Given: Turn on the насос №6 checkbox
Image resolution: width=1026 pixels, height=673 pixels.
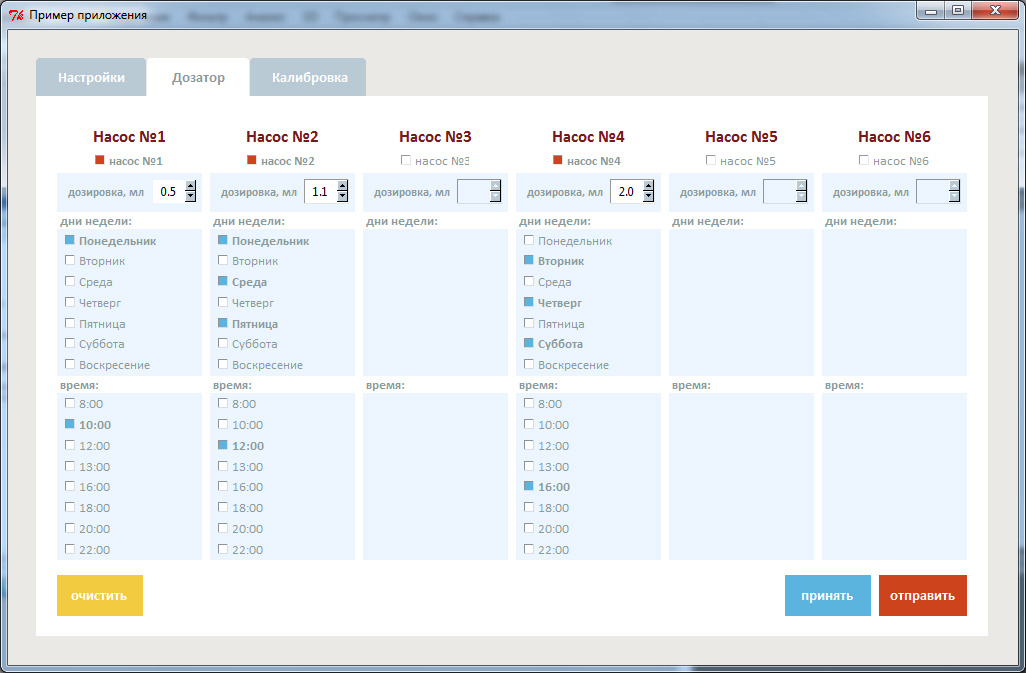Looking at the screenshot, I should 865,160.
